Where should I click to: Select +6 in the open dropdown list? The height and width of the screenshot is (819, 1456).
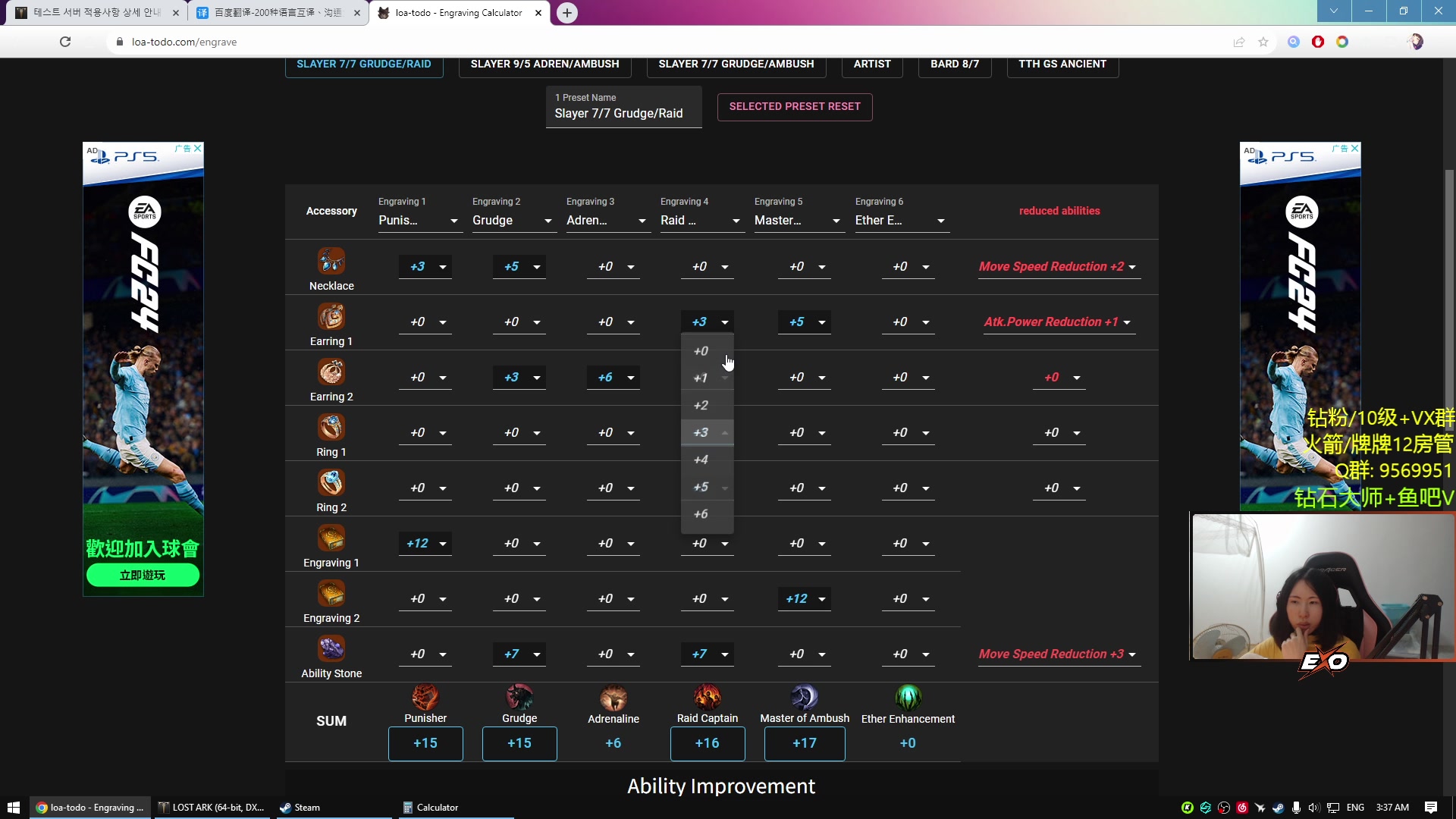coord(701,514)
